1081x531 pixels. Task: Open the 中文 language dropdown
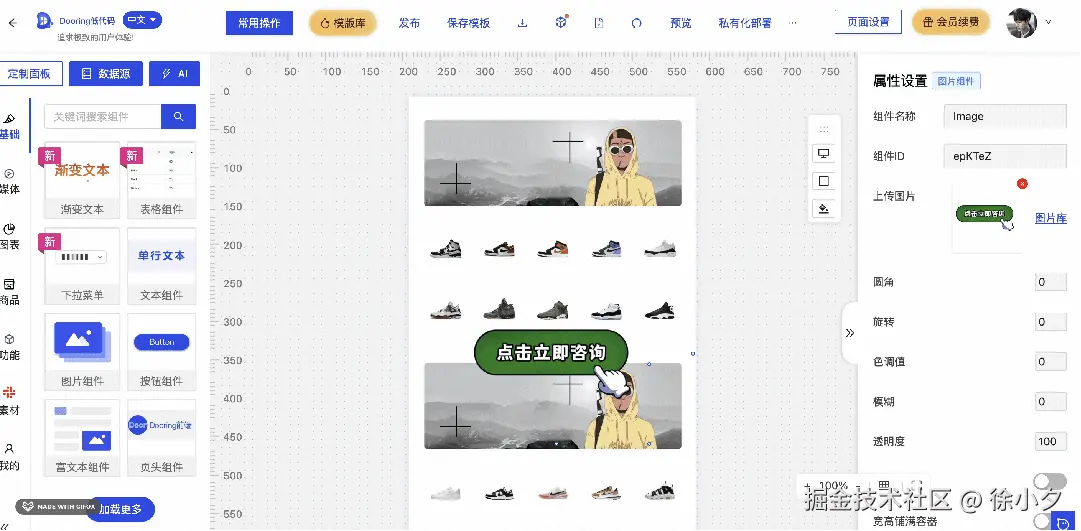142,20
